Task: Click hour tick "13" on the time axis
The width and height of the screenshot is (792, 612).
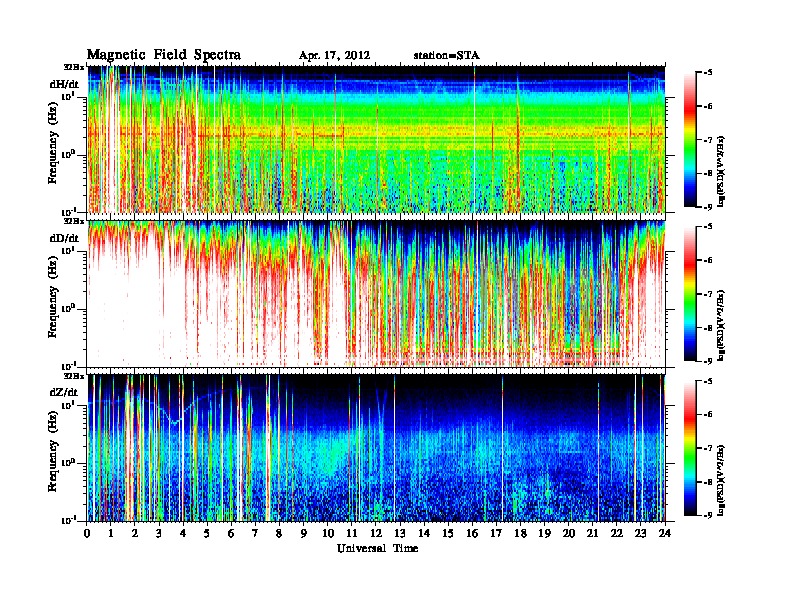Action: click(400, 534)
